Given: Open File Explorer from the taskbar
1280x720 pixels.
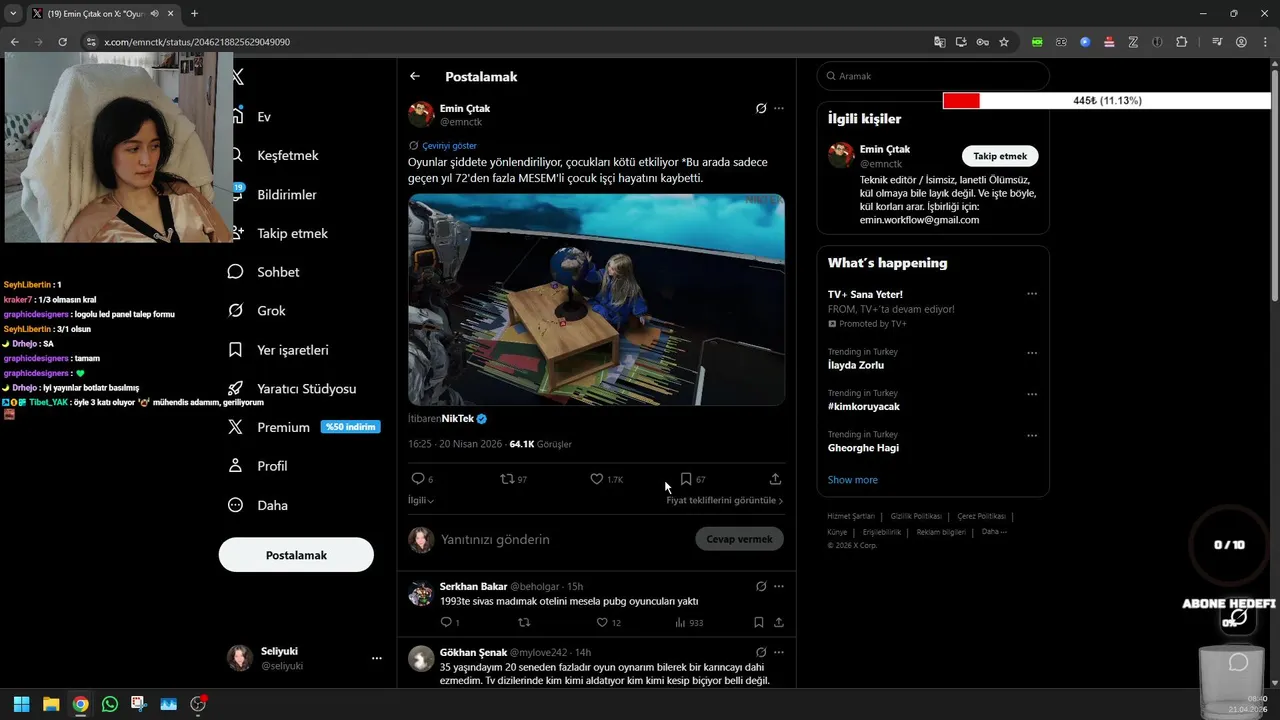Looking at the screenshot, I should pyautogui.click(x=51, y=704).
